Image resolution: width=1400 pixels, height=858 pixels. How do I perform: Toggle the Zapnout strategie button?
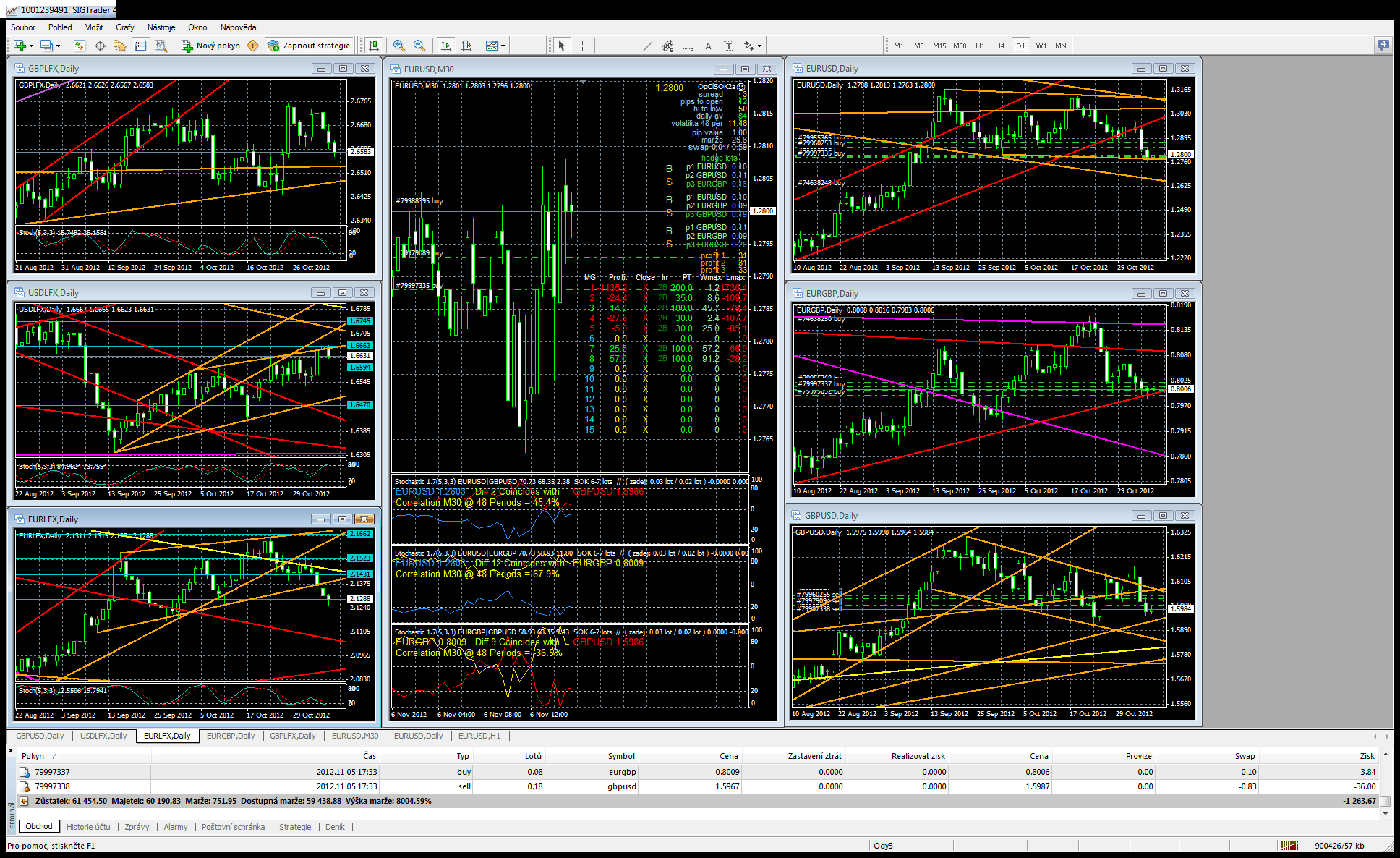(309, 46)
